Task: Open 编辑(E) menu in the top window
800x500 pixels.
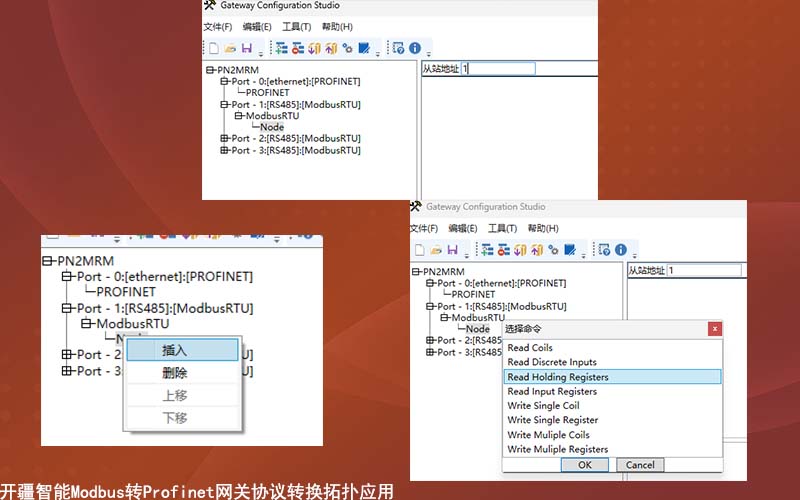Action: coord(257,27)
